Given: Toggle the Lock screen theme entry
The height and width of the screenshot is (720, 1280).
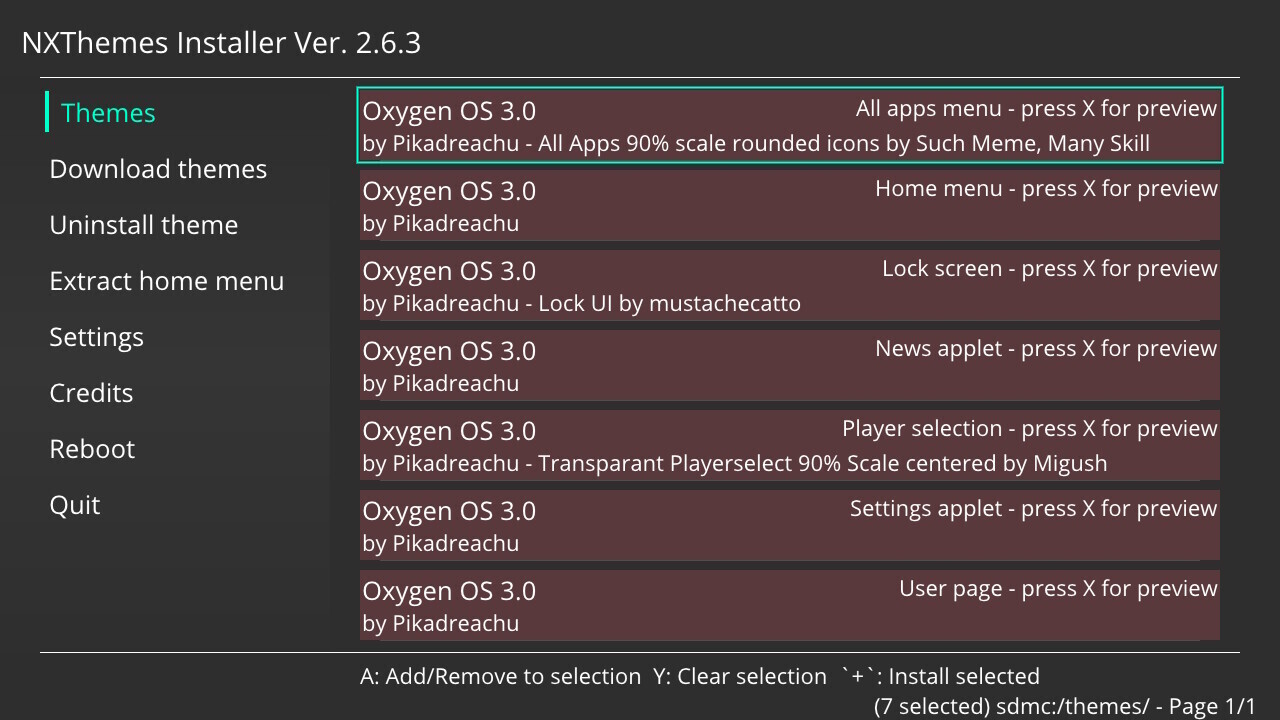Looking at the screenshot, I should click(789, 285).
